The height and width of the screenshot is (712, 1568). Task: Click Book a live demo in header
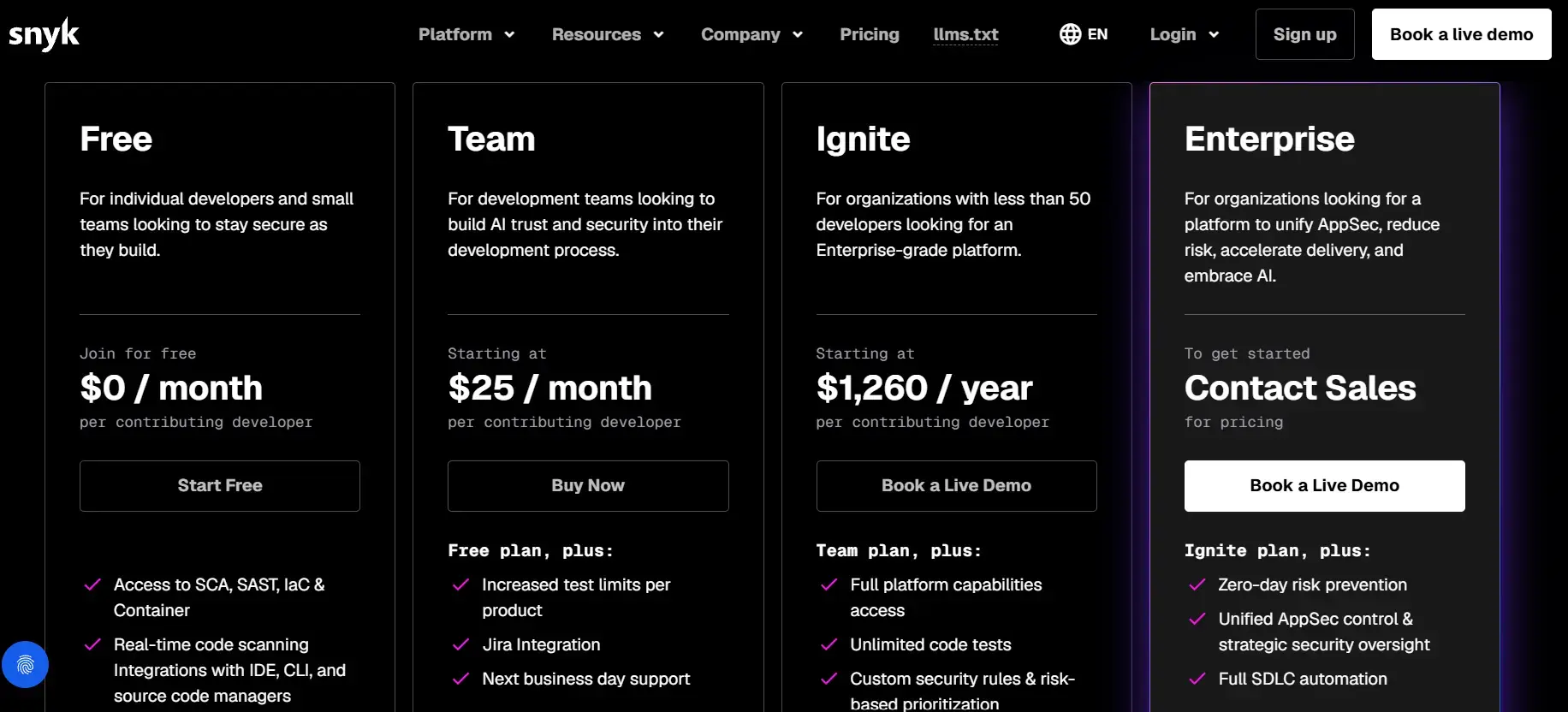coord(1461,34)
